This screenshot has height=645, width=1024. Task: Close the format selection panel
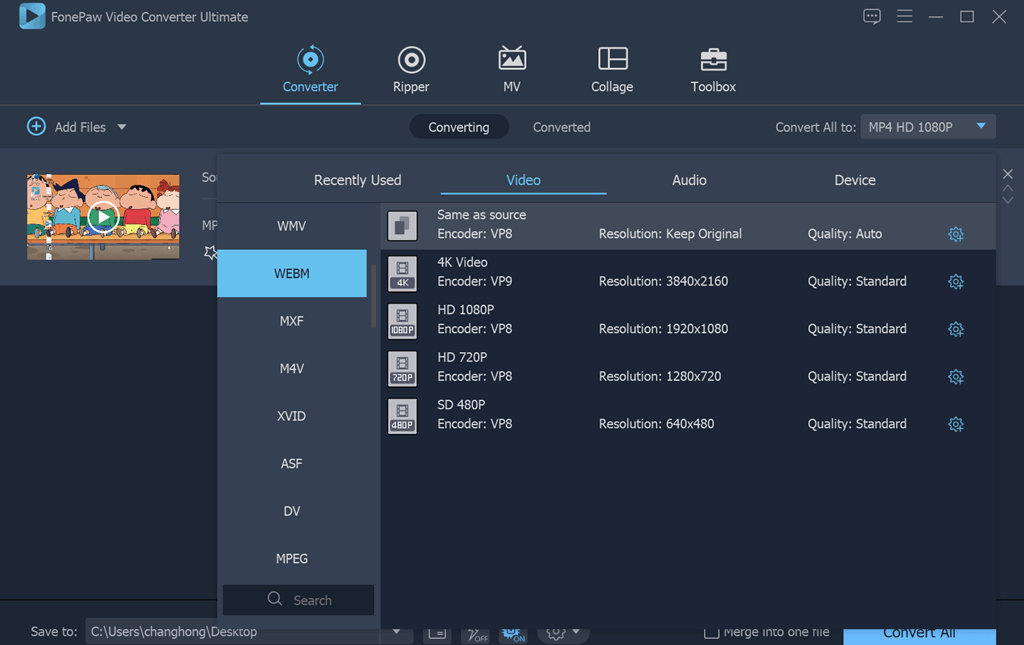(x=1008, y=174)
